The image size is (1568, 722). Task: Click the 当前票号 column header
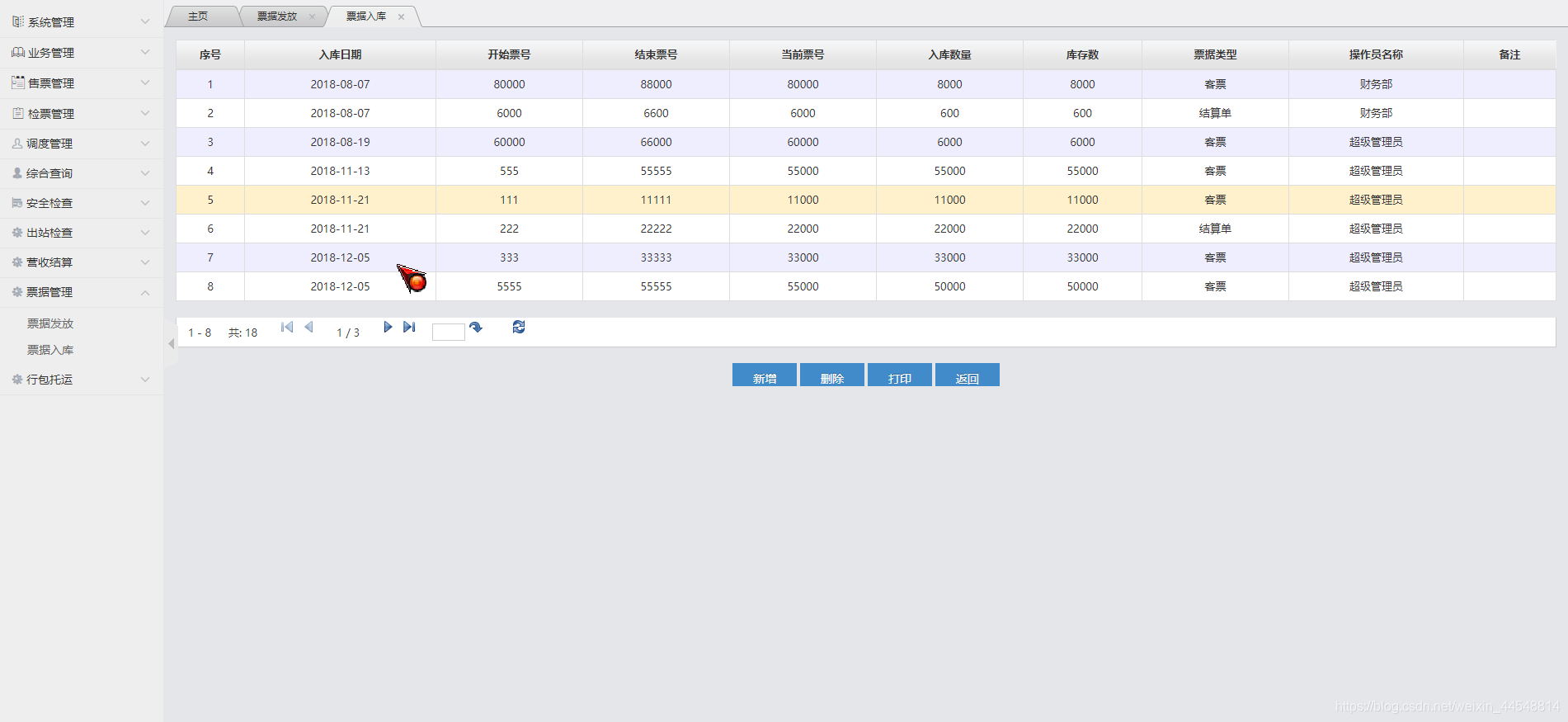click(803, 54)
